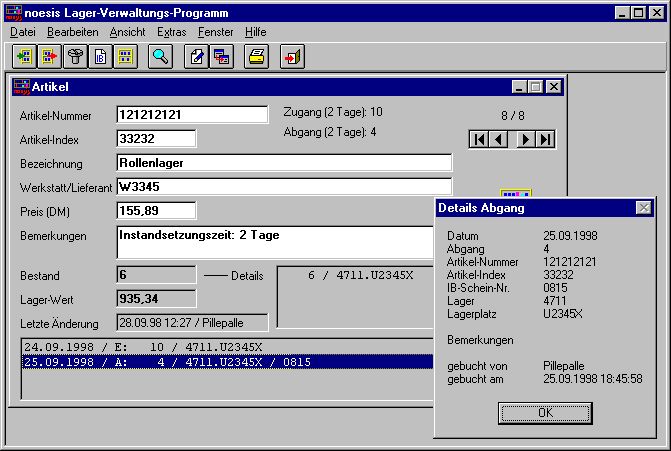Viewport: 671px width, 451px height.
Task: Open the Hilfe menu
Action: (255, 32)
